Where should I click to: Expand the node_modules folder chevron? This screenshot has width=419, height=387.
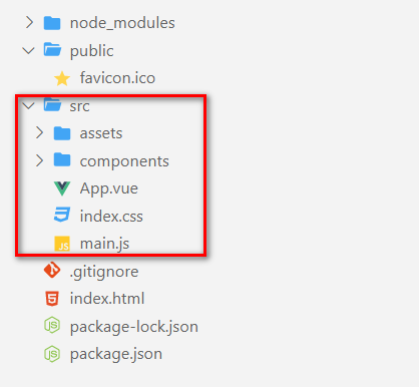pyautogui.click(x=30, y=23)
